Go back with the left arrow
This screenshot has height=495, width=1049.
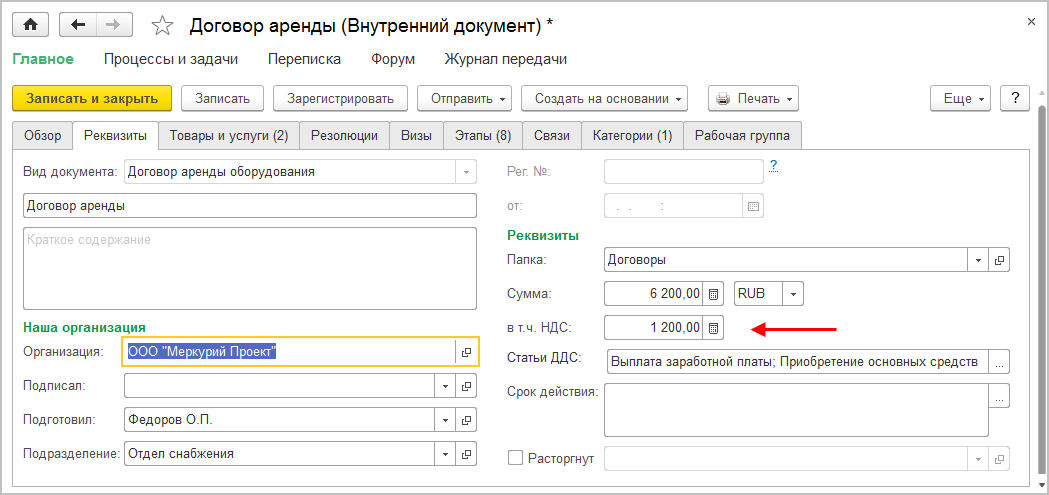point(79,23)
